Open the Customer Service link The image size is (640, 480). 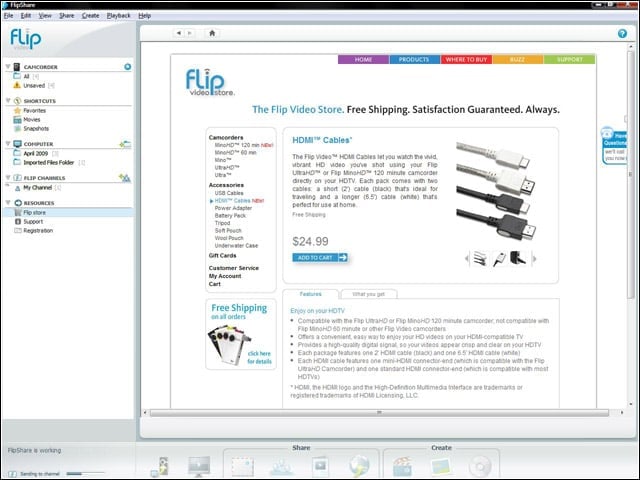234,268
